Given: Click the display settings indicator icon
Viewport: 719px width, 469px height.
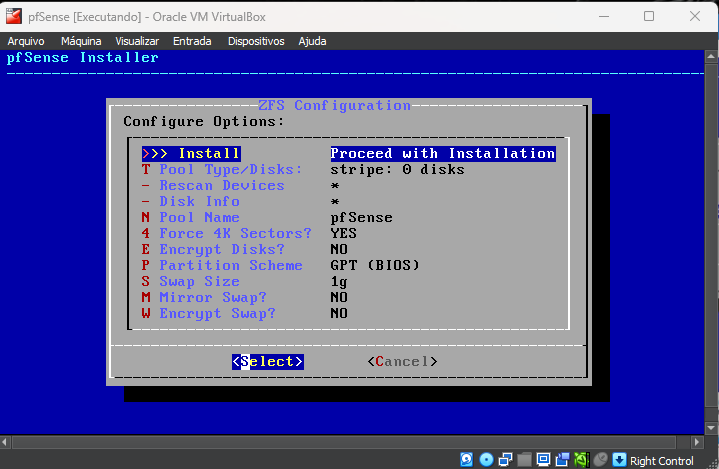Looking at the screenshot, I should coord(543,459).
